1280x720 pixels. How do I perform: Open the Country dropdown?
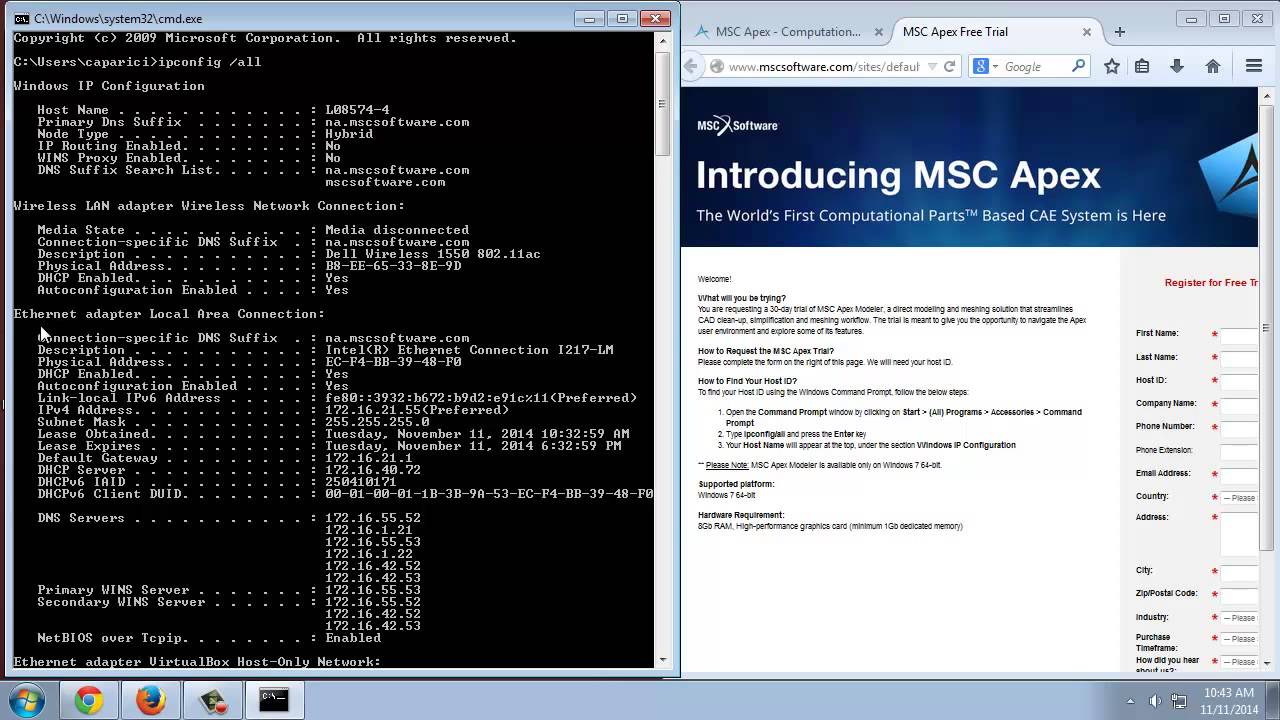click(1239, 497)
